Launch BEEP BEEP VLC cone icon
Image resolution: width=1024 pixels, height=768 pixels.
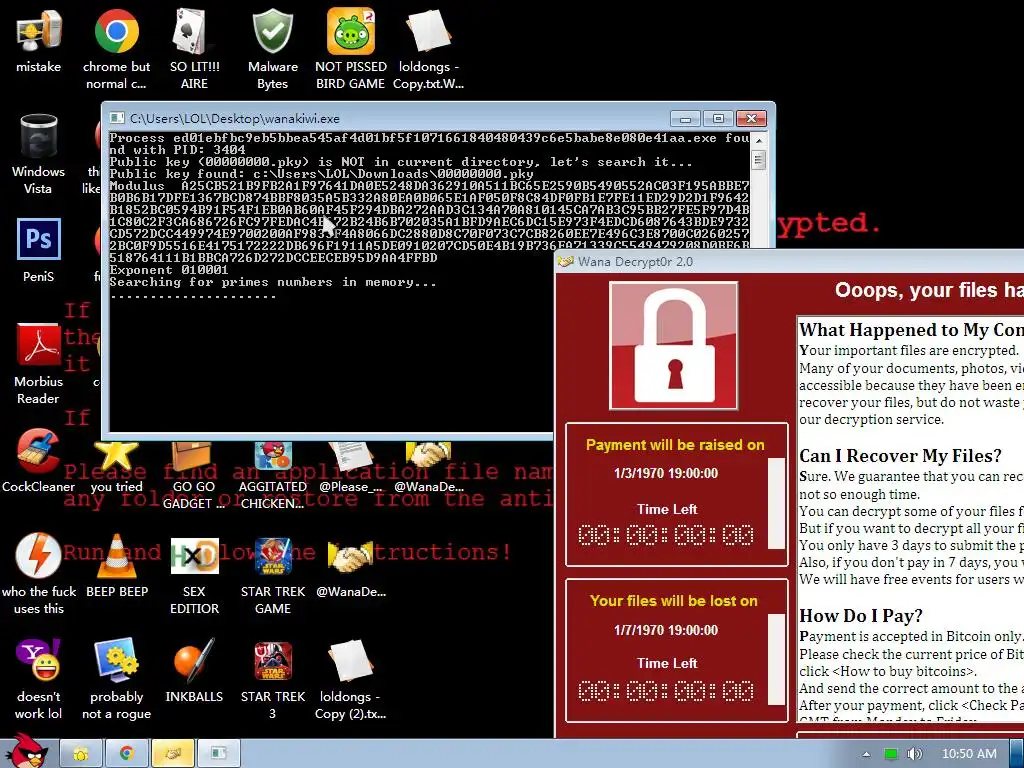(117, 565)
